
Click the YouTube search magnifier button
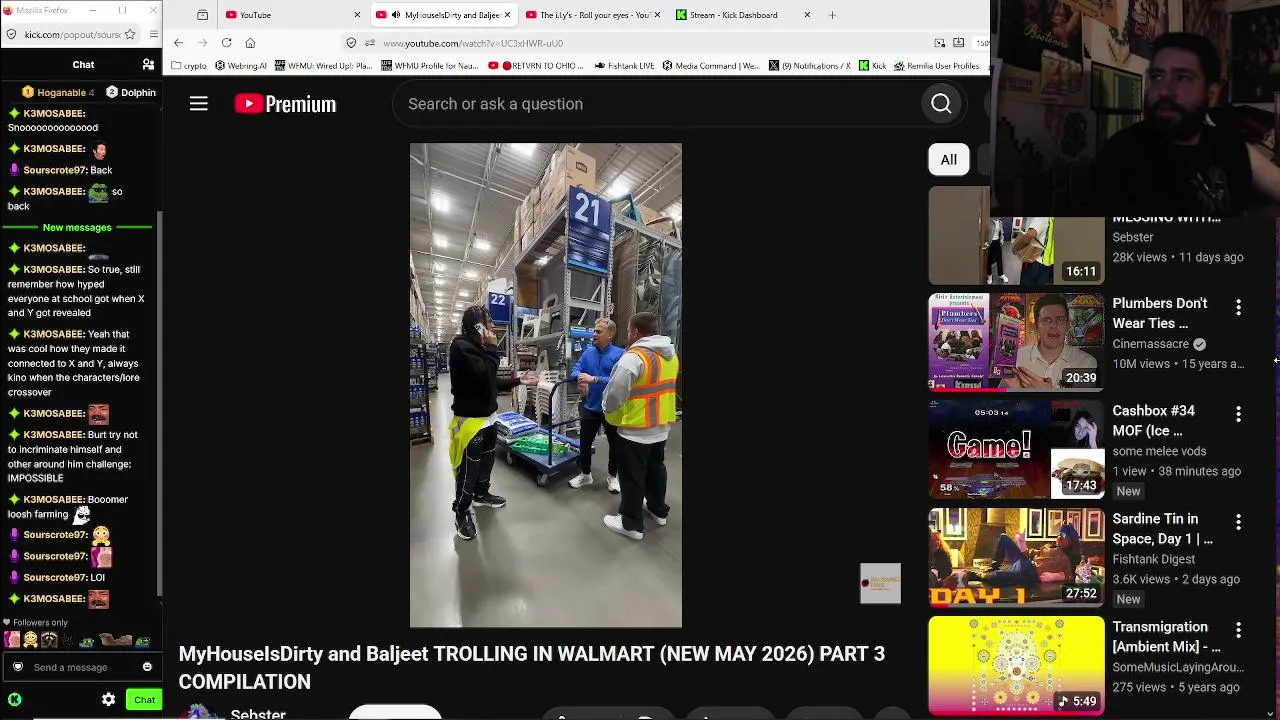click(x=941, y=104)
